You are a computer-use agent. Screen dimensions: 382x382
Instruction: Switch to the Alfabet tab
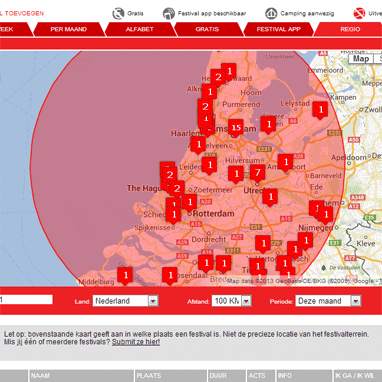(x=140, y=29)
